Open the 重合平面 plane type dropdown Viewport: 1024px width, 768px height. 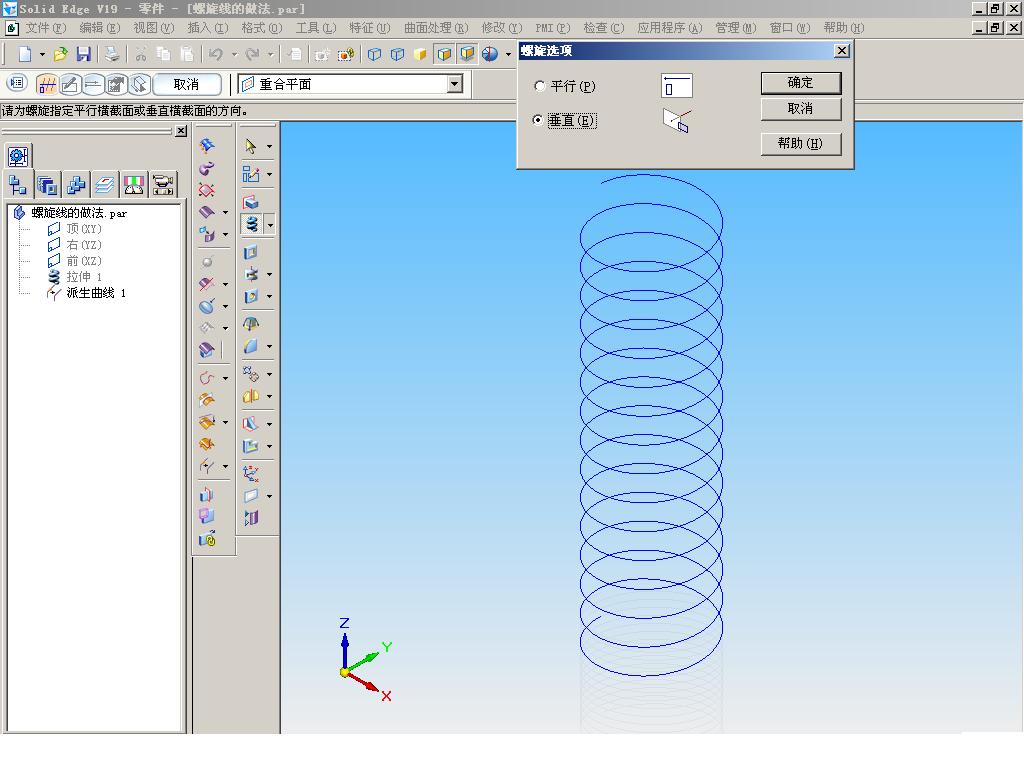click(455, 84)
